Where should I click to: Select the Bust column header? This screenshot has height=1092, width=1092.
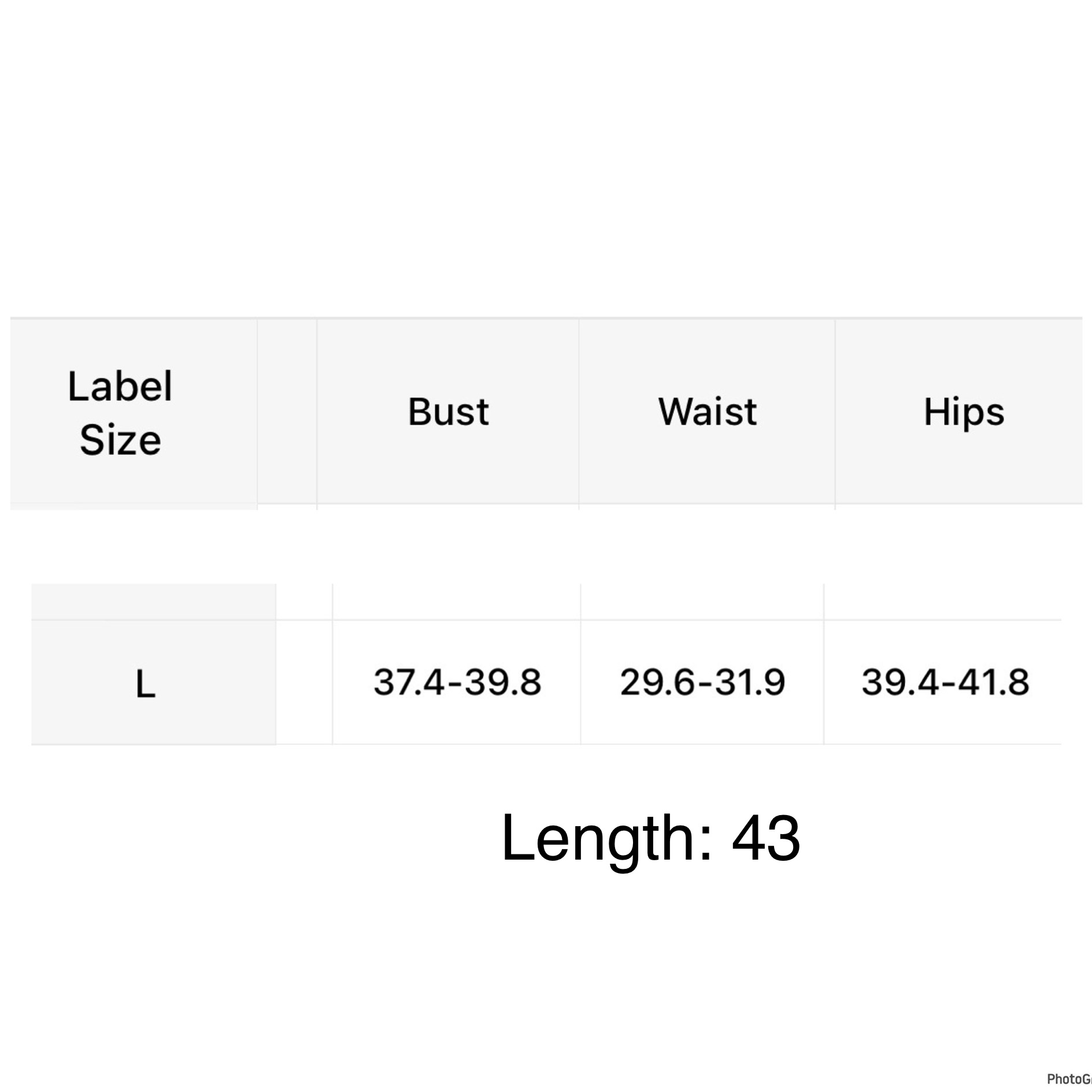448,412
